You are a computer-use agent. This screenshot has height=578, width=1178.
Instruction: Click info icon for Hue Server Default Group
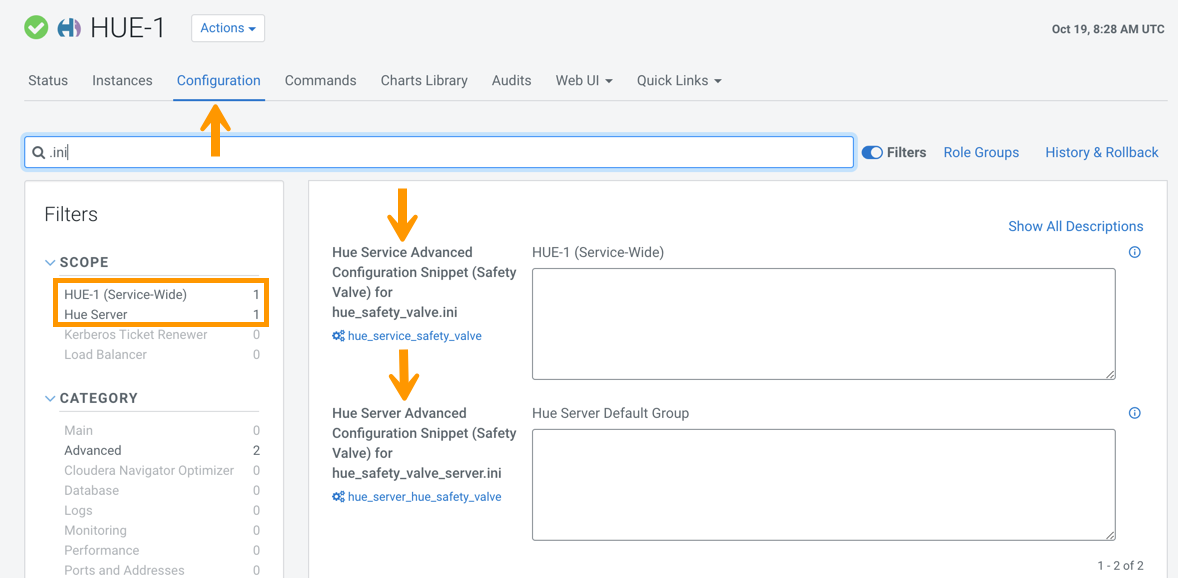pyautogui.click(x=1134, y=413)
